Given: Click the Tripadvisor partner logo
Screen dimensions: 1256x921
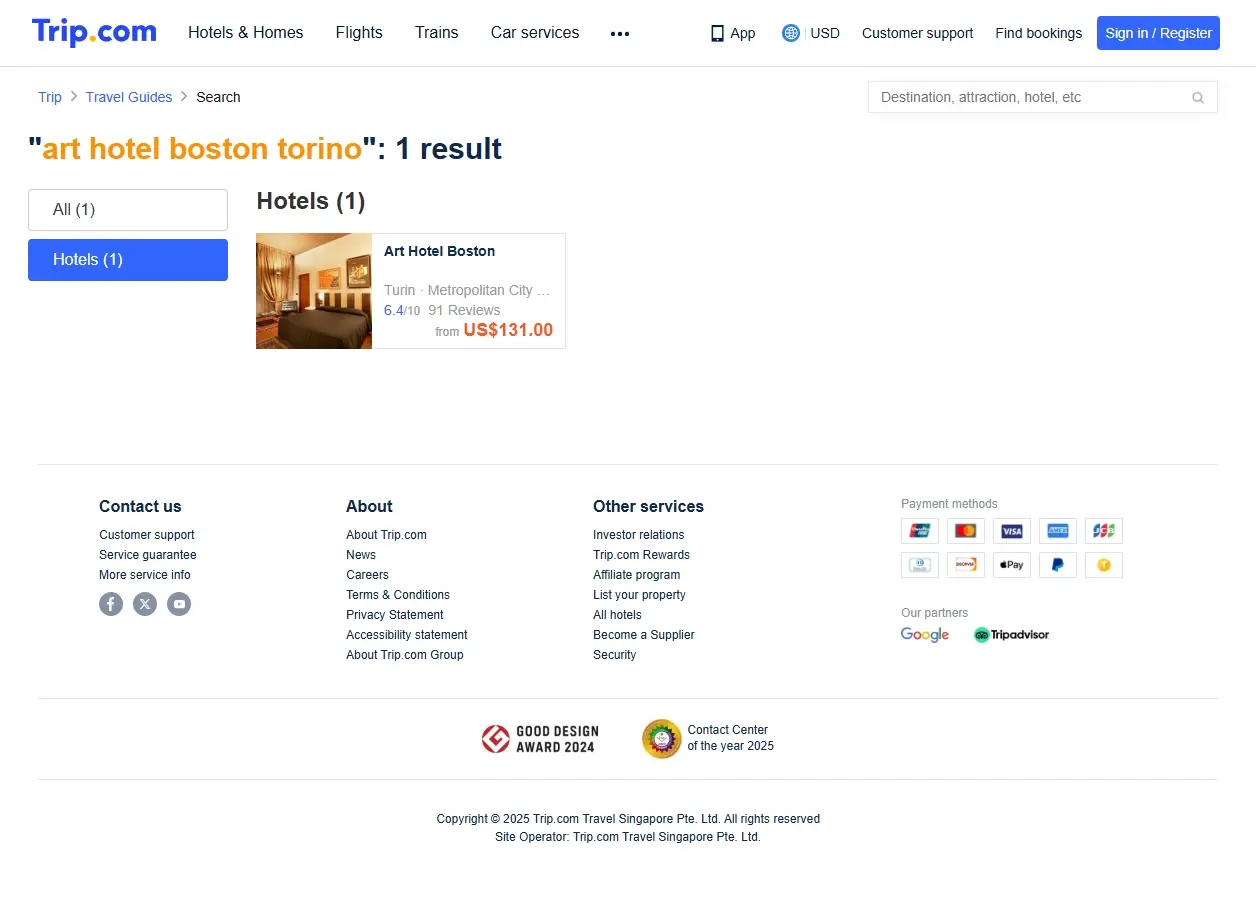Looking at the screenshot, I should click(x=1011, y=635).
